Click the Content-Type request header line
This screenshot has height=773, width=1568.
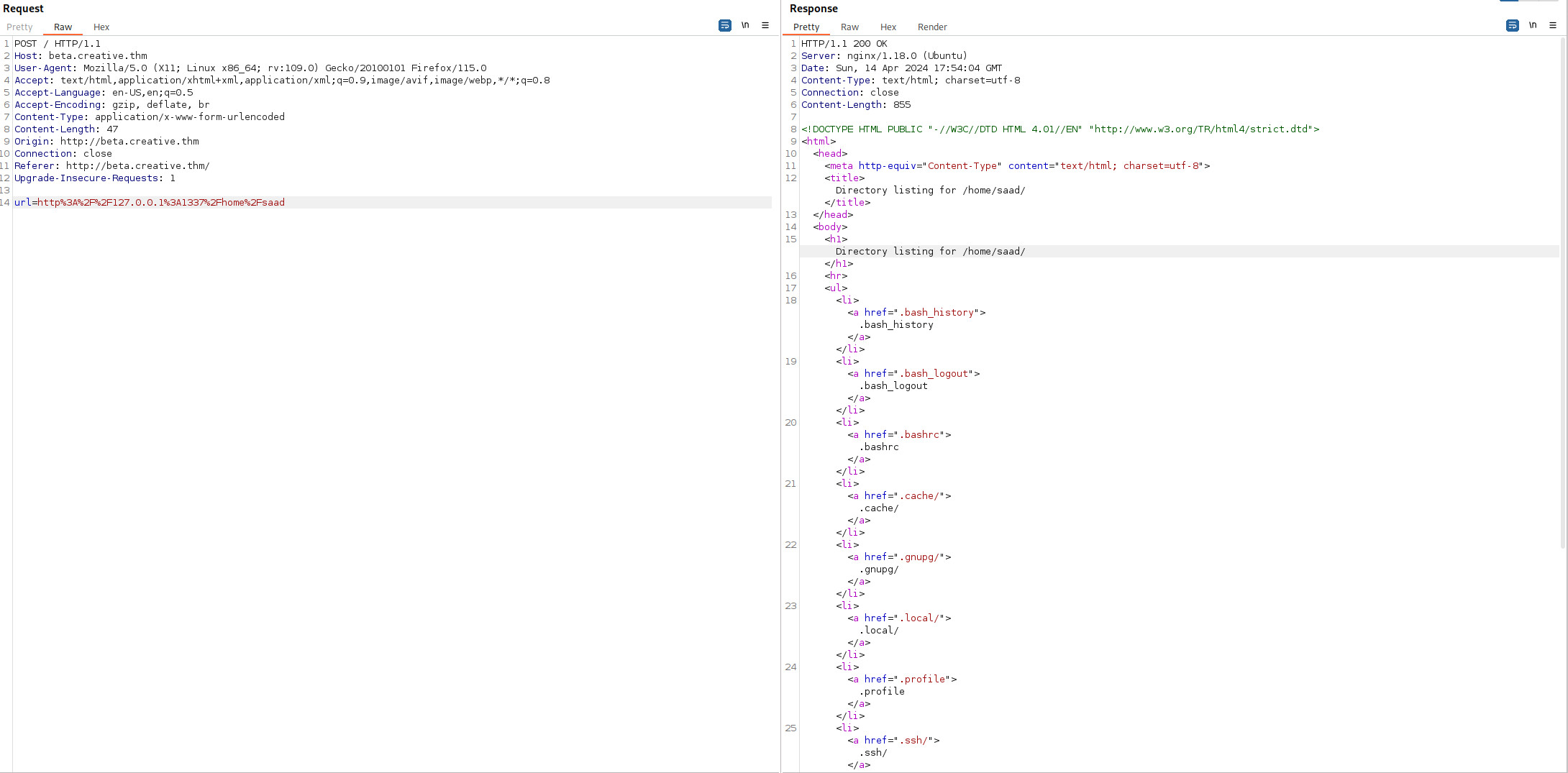click(150, 117)
